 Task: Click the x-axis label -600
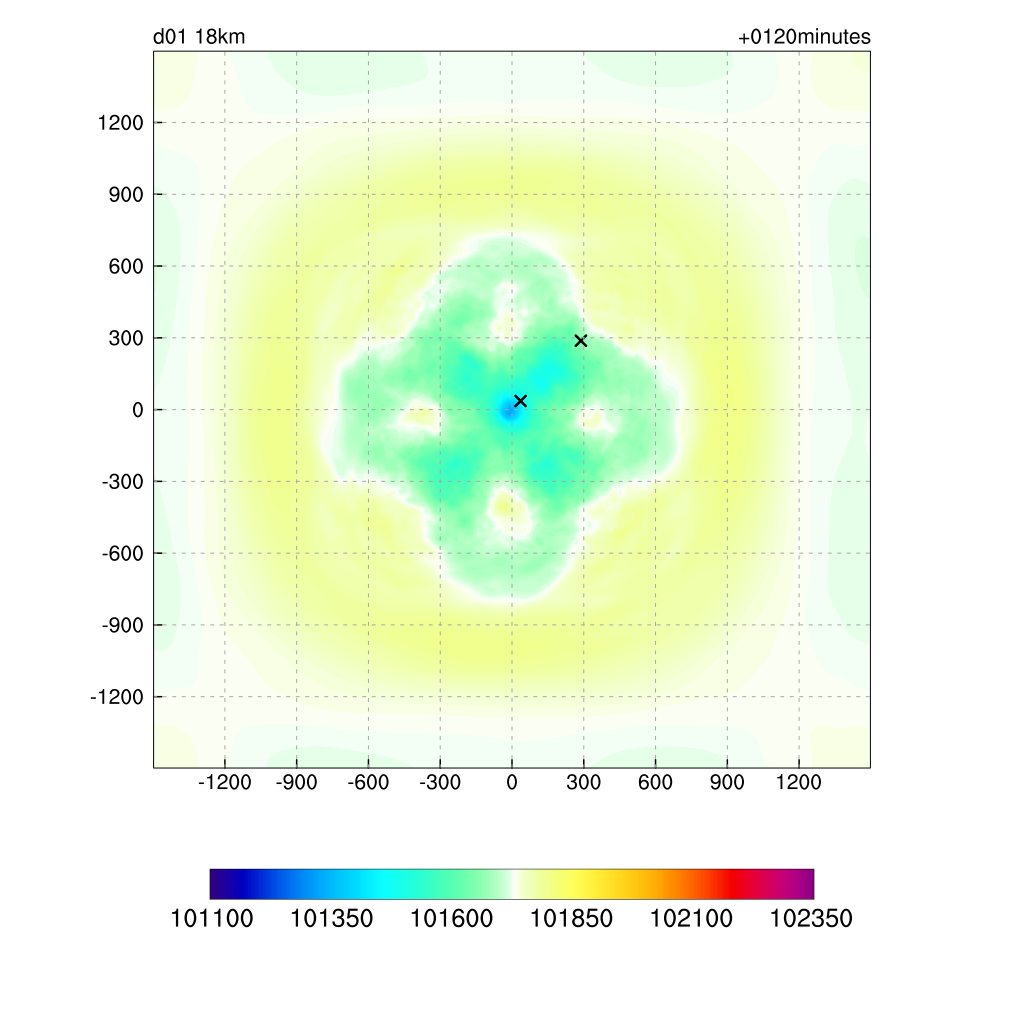point(368,782)
